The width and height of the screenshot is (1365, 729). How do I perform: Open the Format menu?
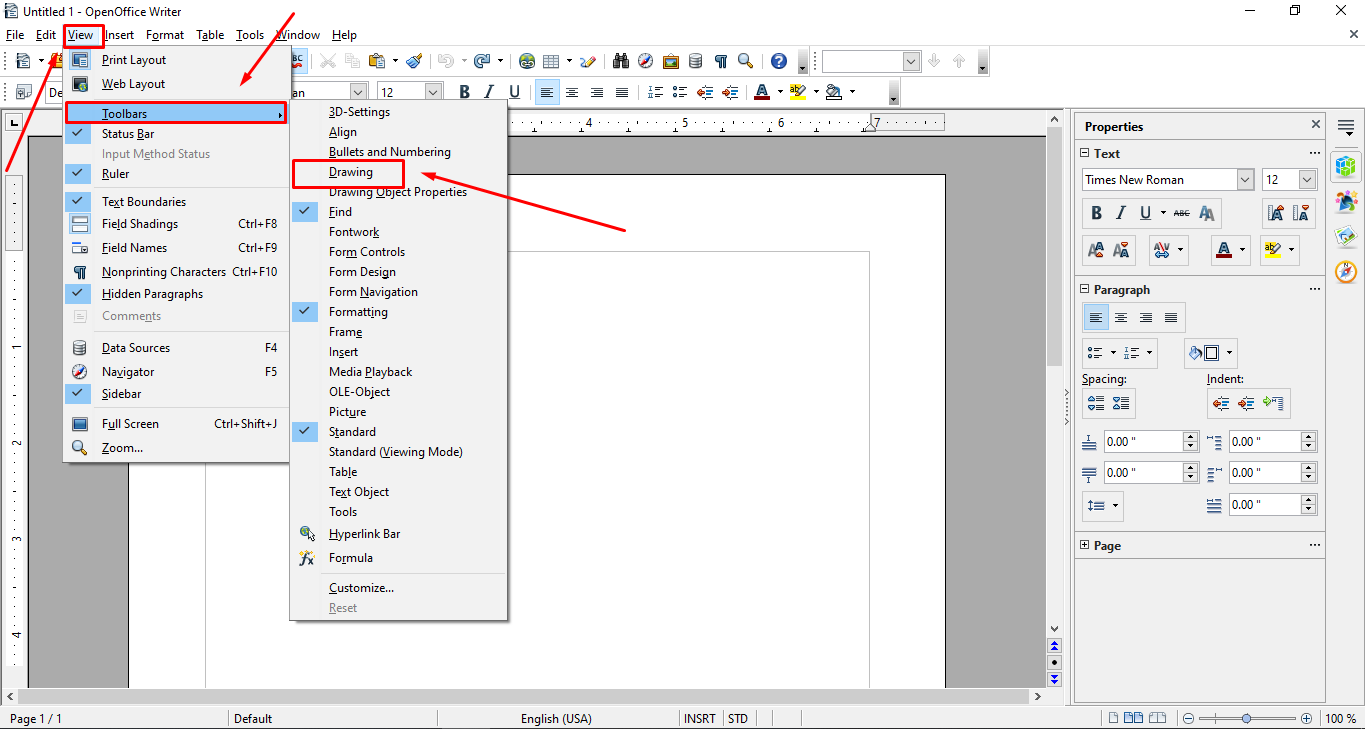coord(165,35)
